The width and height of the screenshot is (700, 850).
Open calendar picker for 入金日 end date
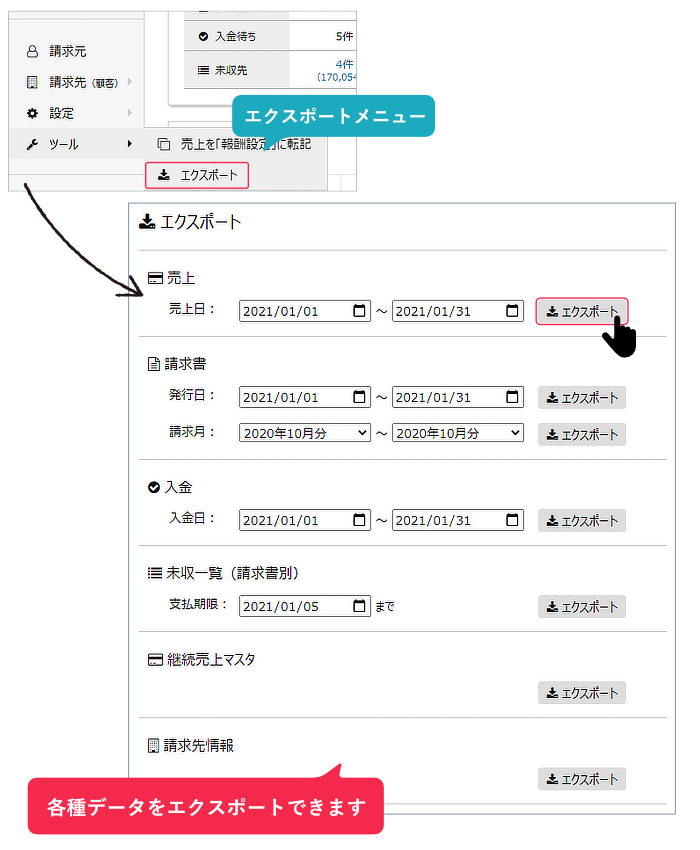click(513, 520)
